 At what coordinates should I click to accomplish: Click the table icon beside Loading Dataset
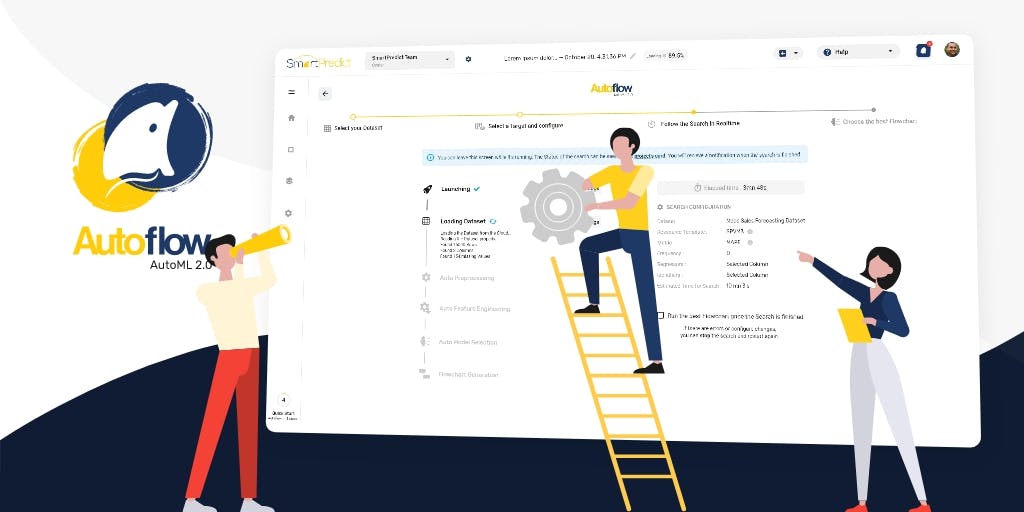(x=426, y=221)
